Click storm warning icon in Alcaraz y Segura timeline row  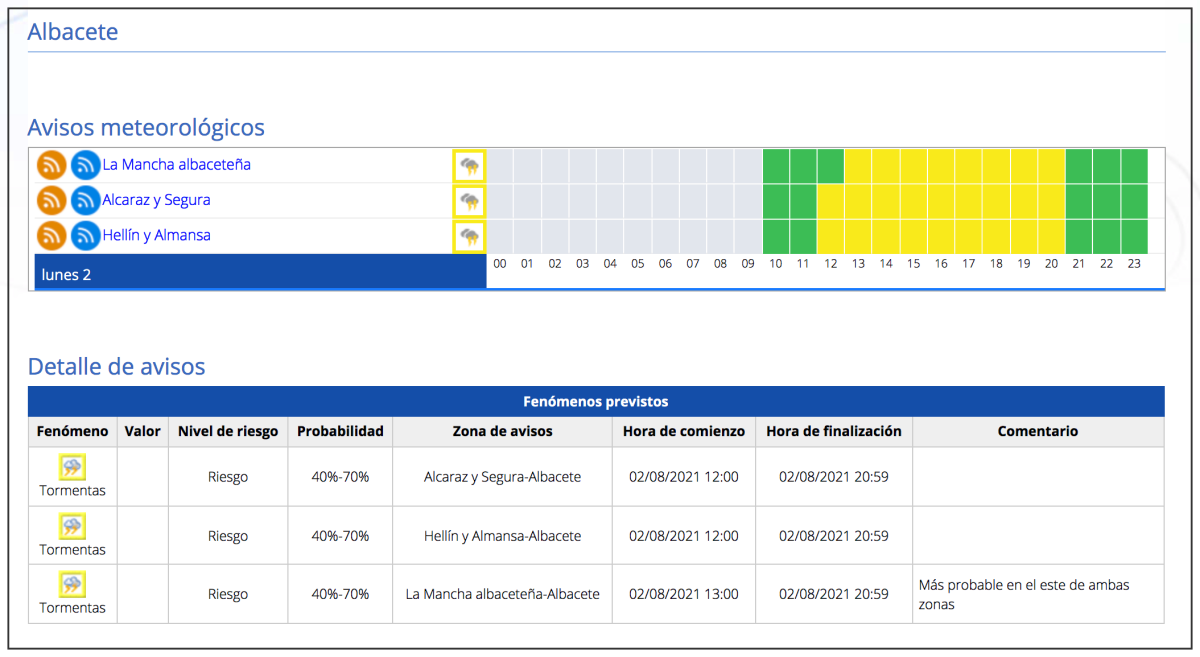click(469, 201)
